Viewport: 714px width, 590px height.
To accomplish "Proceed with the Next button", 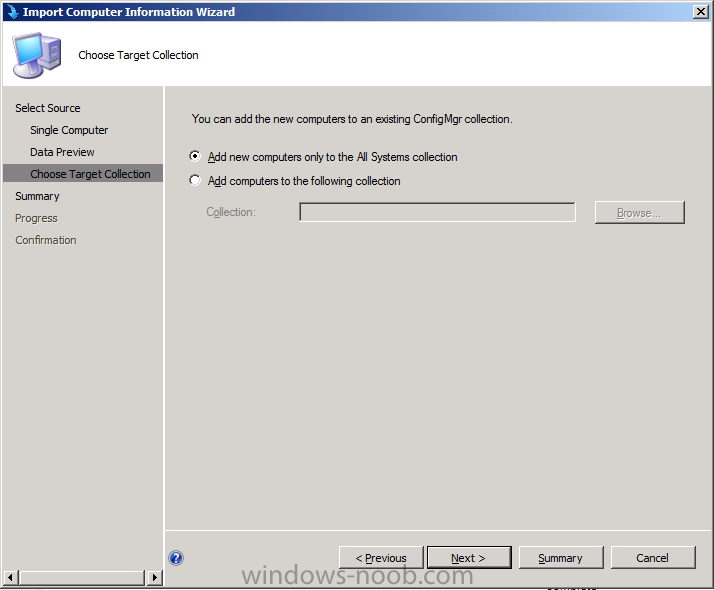I will [469, 558].
